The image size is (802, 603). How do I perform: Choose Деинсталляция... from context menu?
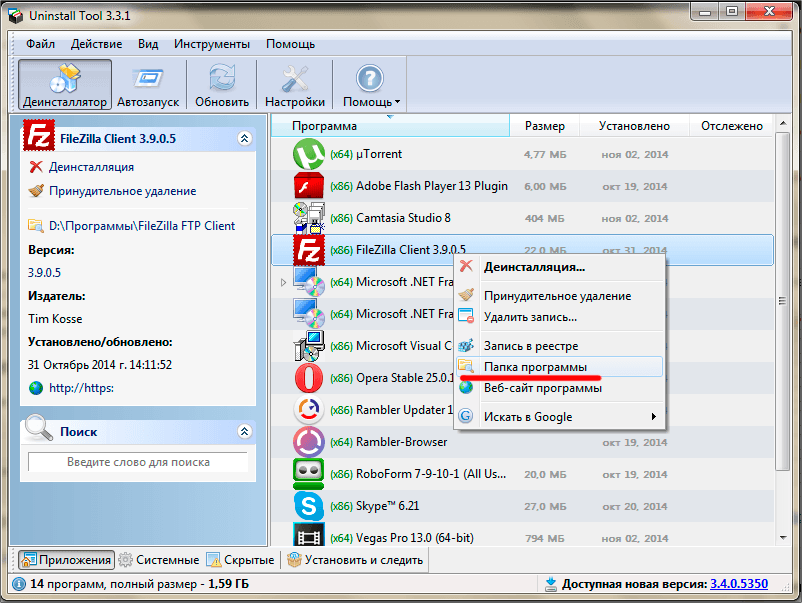pos(560,267)
